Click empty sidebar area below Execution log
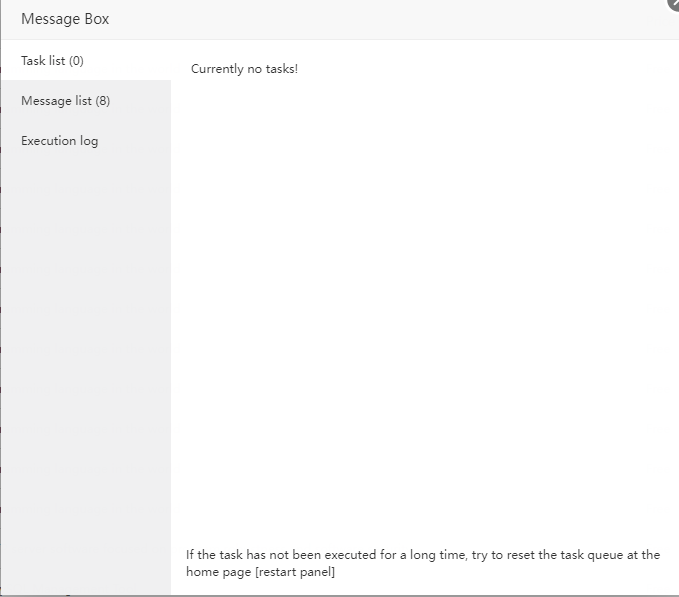The image size is (679, 597). point(85,350)
